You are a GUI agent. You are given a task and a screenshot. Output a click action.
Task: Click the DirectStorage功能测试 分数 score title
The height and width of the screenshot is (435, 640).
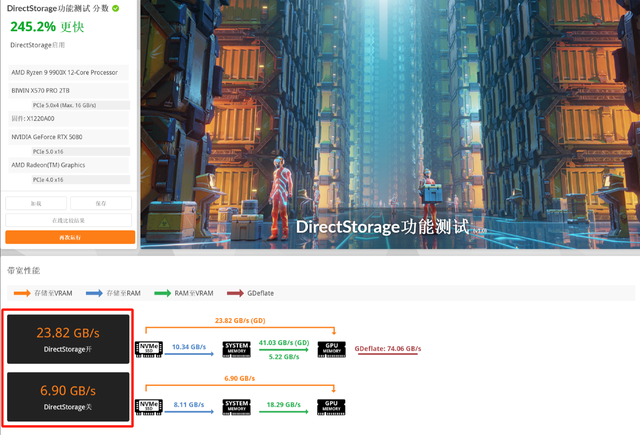[x=58, y=8]
